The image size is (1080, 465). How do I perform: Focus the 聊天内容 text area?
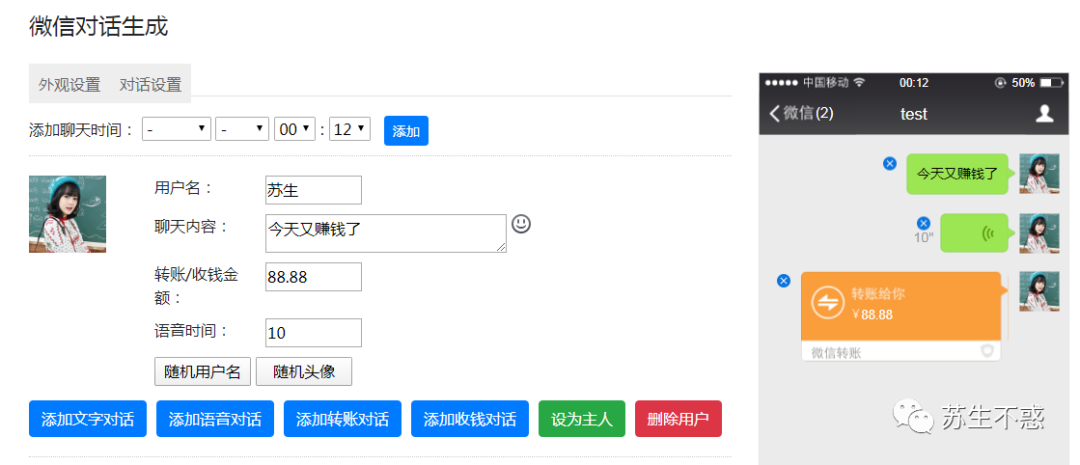tap(386, 234)
